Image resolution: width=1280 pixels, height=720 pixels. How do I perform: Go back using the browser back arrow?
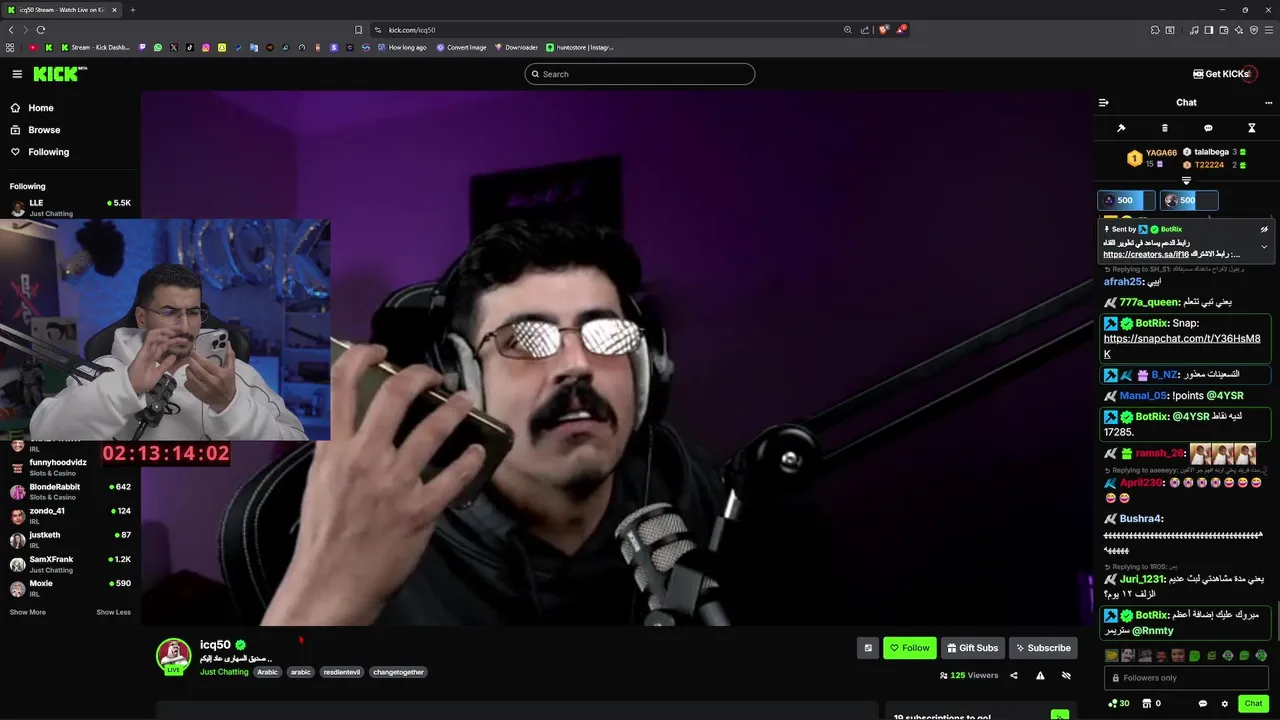tap(11, 30)
